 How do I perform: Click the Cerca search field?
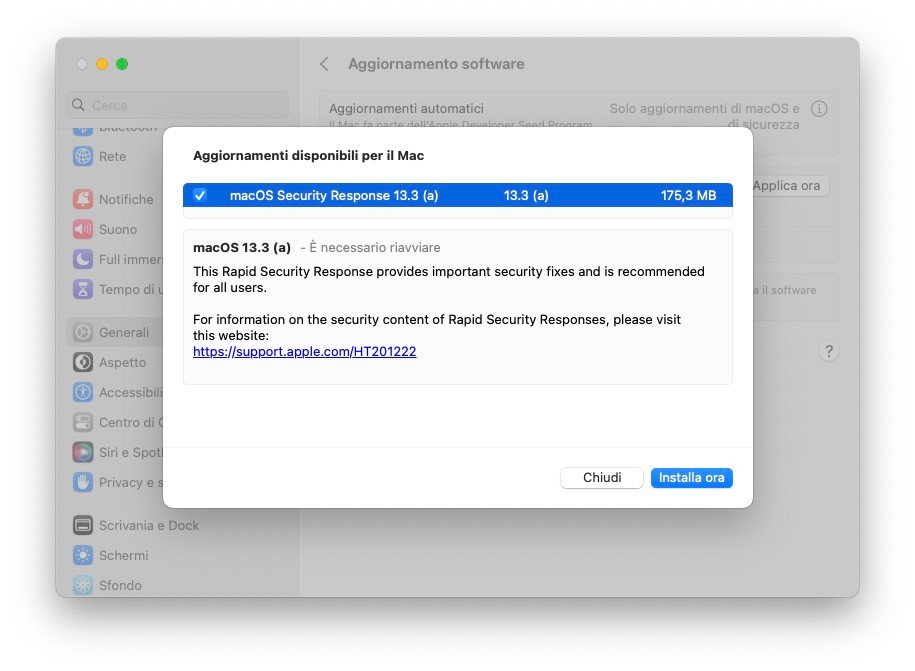coord(177,106)
